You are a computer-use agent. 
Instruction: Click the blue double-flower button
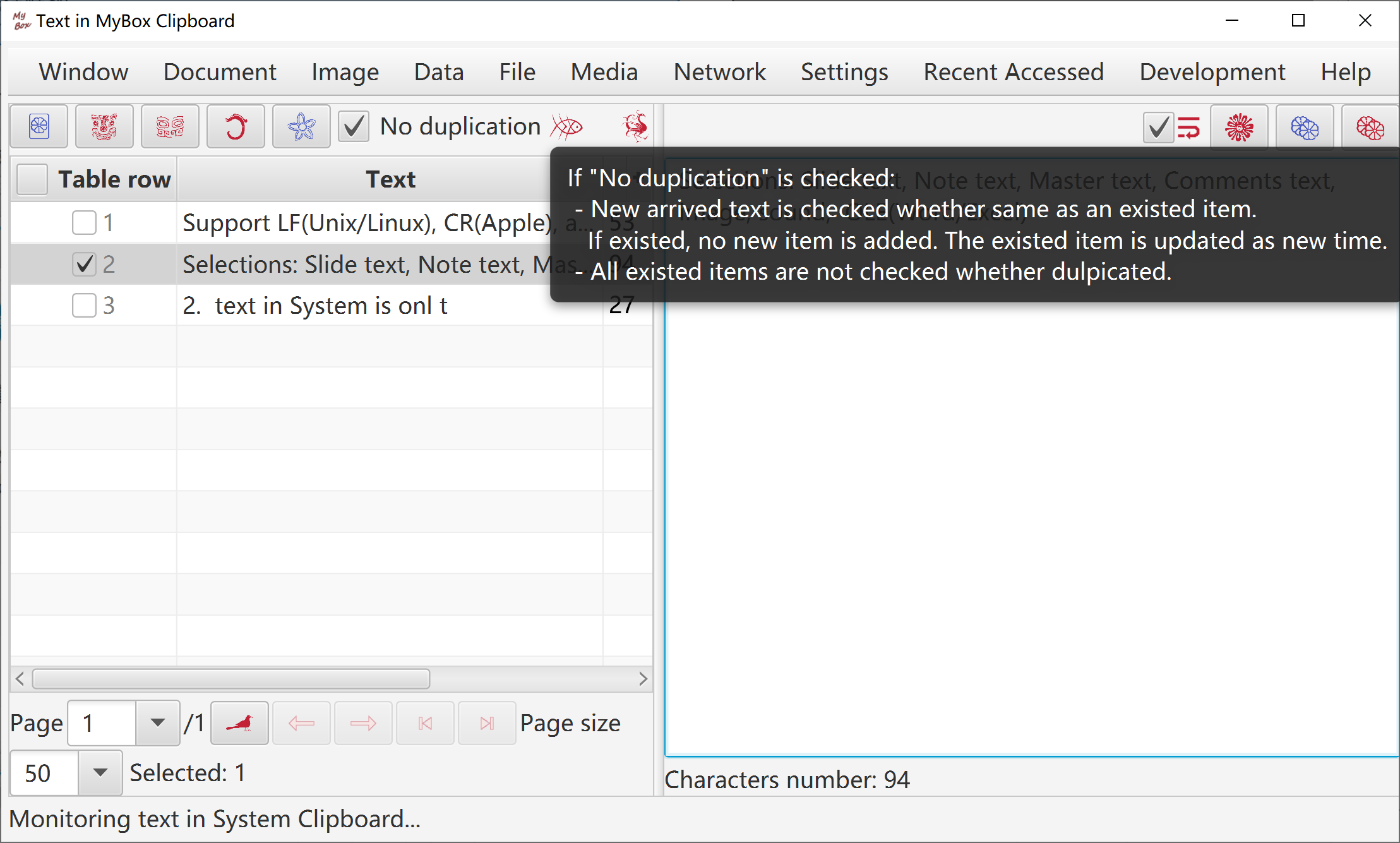coord(1305,128)
